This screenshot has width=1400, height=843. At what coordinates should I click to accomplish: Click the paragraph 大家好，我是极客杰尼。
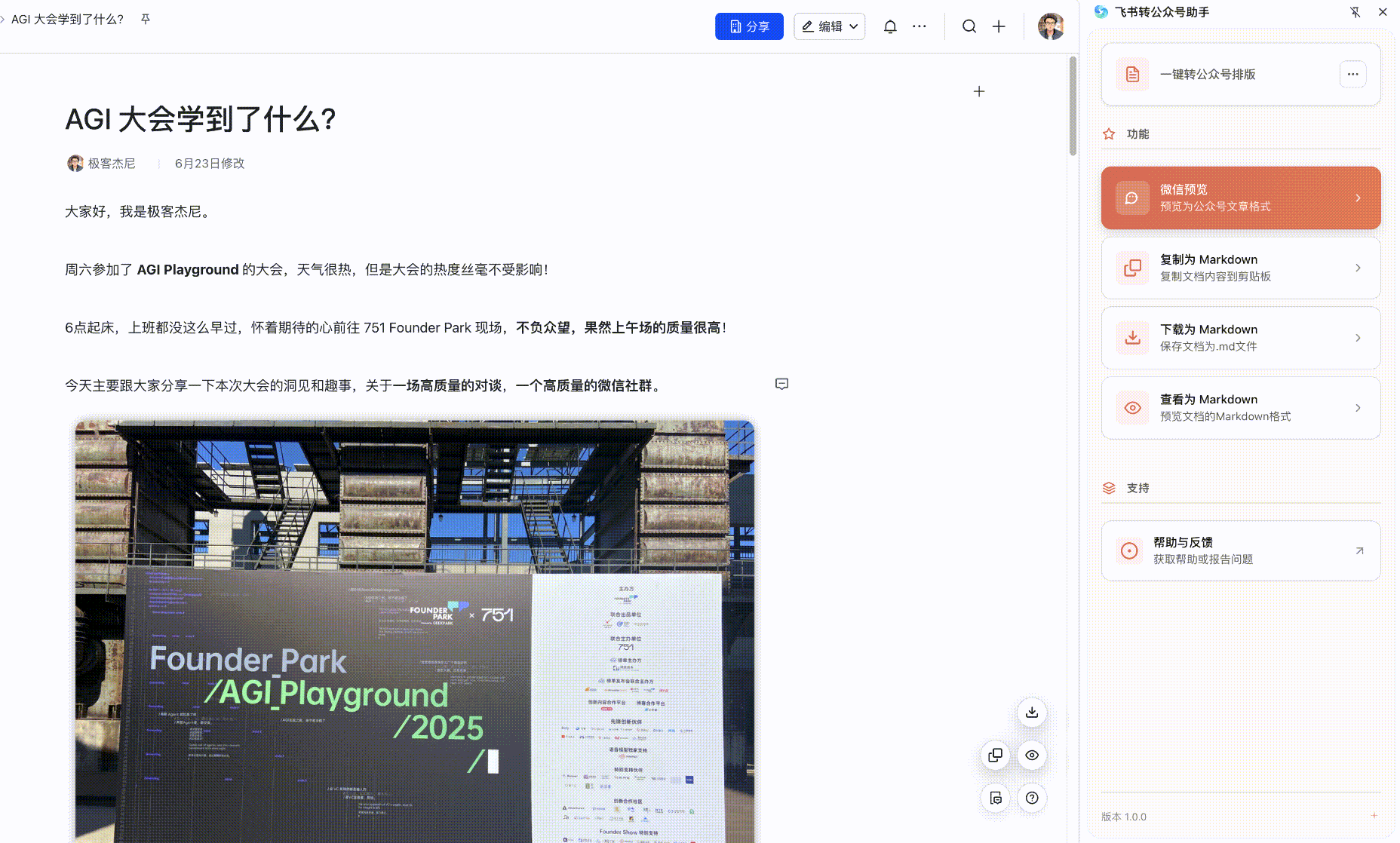point(140,211)
